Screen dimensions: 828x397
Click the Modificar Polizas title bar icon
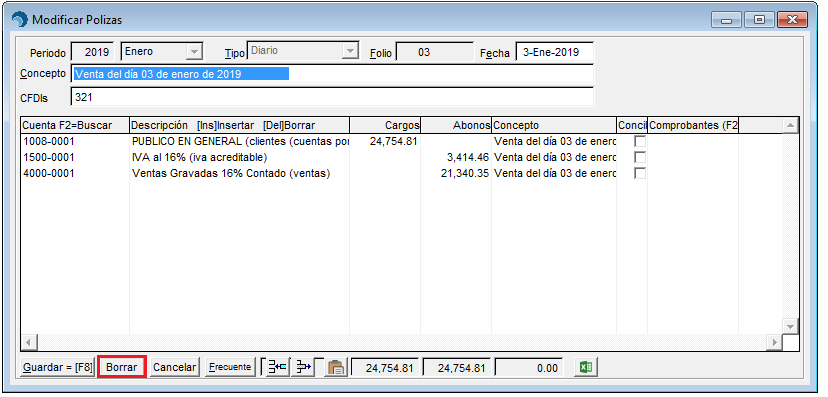21,20
